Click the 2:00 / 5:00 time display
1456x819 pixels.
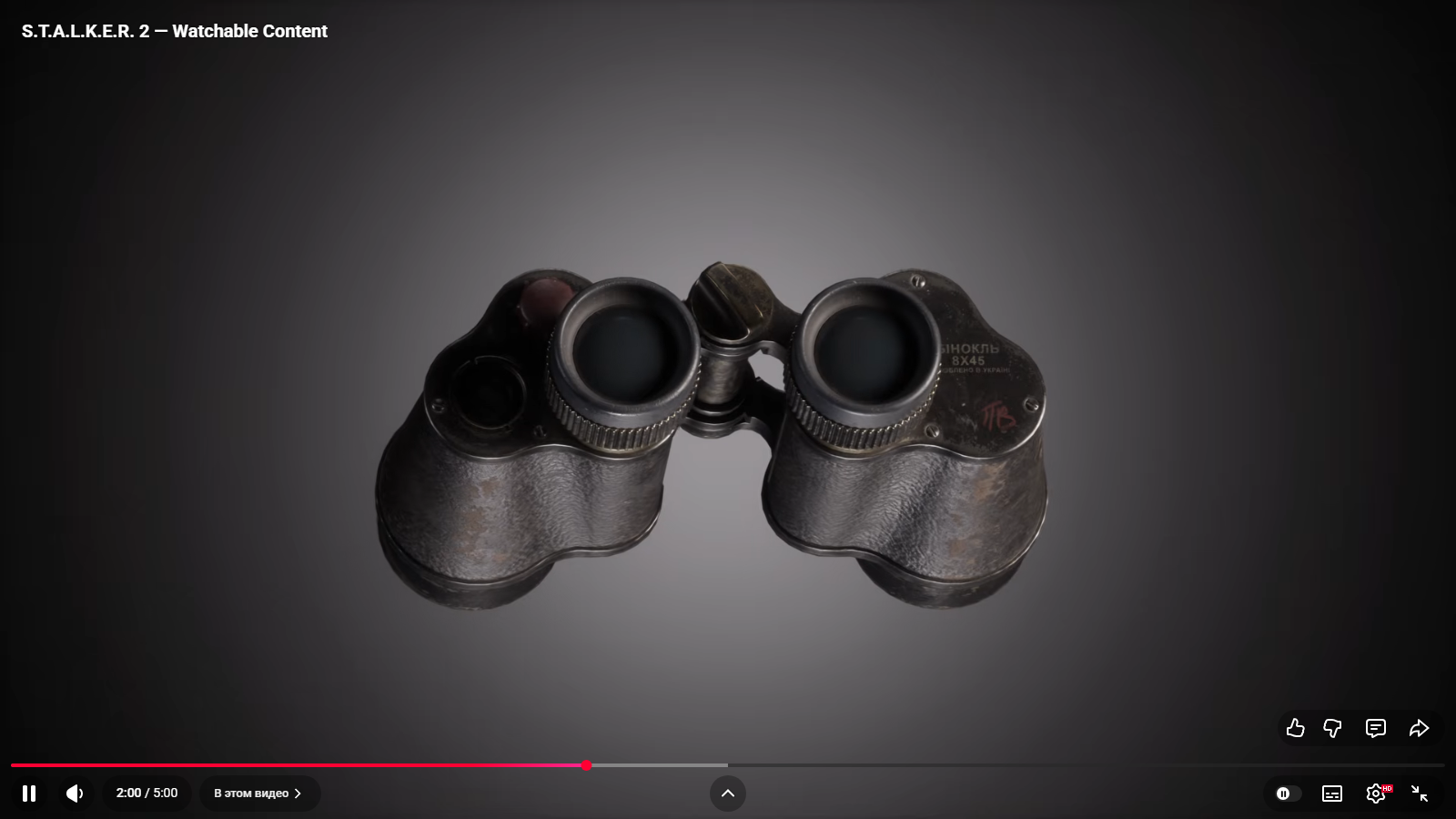point(147,794)
